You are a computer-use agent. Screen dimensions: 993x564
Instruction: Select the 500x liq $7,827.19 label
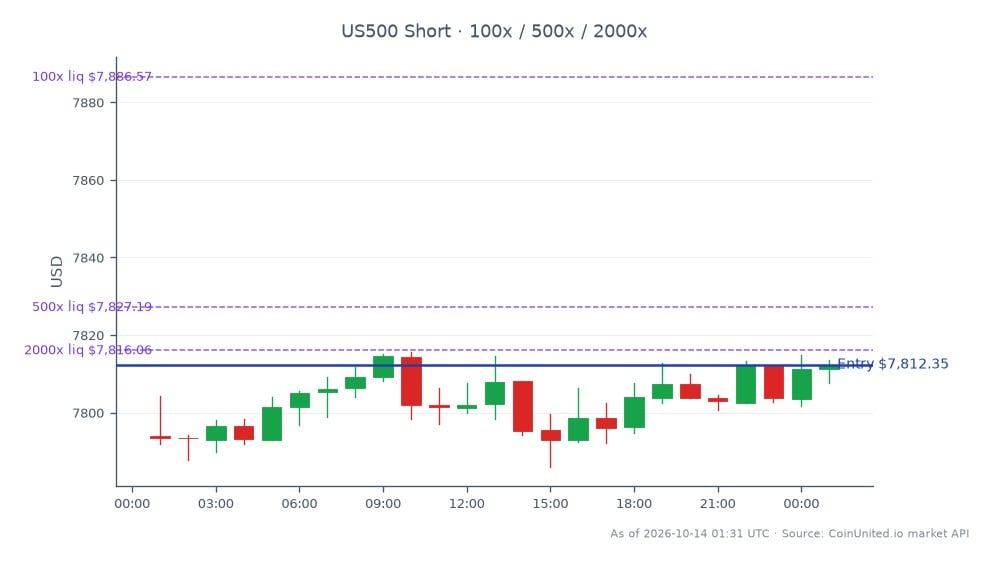[92, 307]
